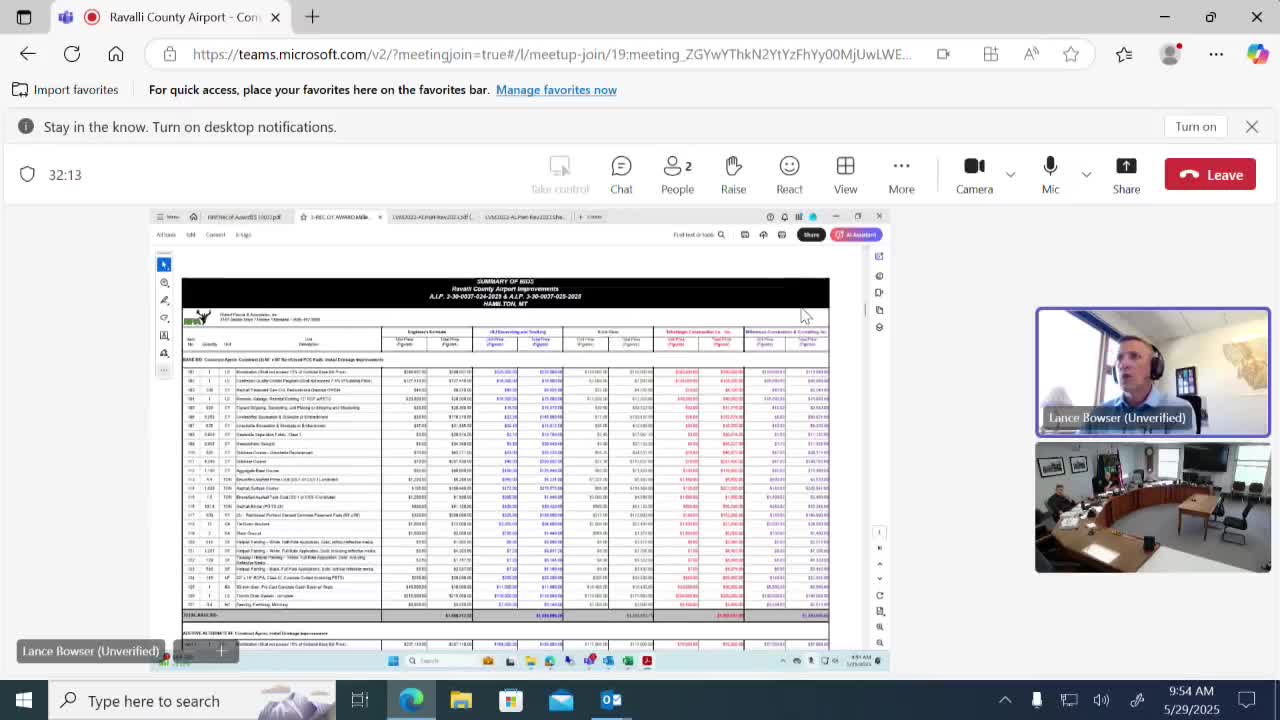The height and width of the screenshot is (720, 1280).
Task: Show the People participants list
Action: click(x=677, y=175)
